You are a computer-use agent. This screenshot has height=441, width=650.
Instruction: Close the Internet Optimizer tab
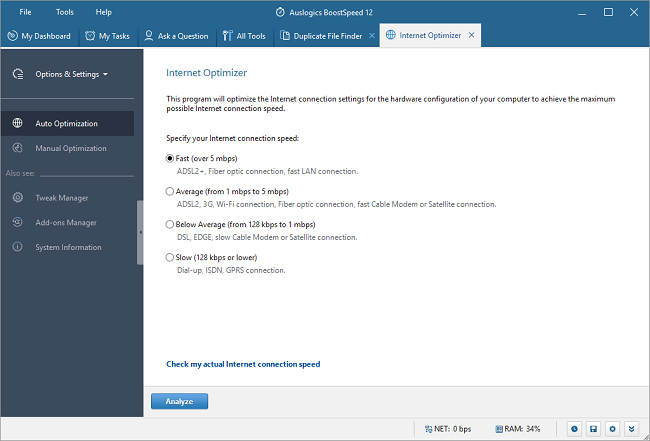coord(471,35)
